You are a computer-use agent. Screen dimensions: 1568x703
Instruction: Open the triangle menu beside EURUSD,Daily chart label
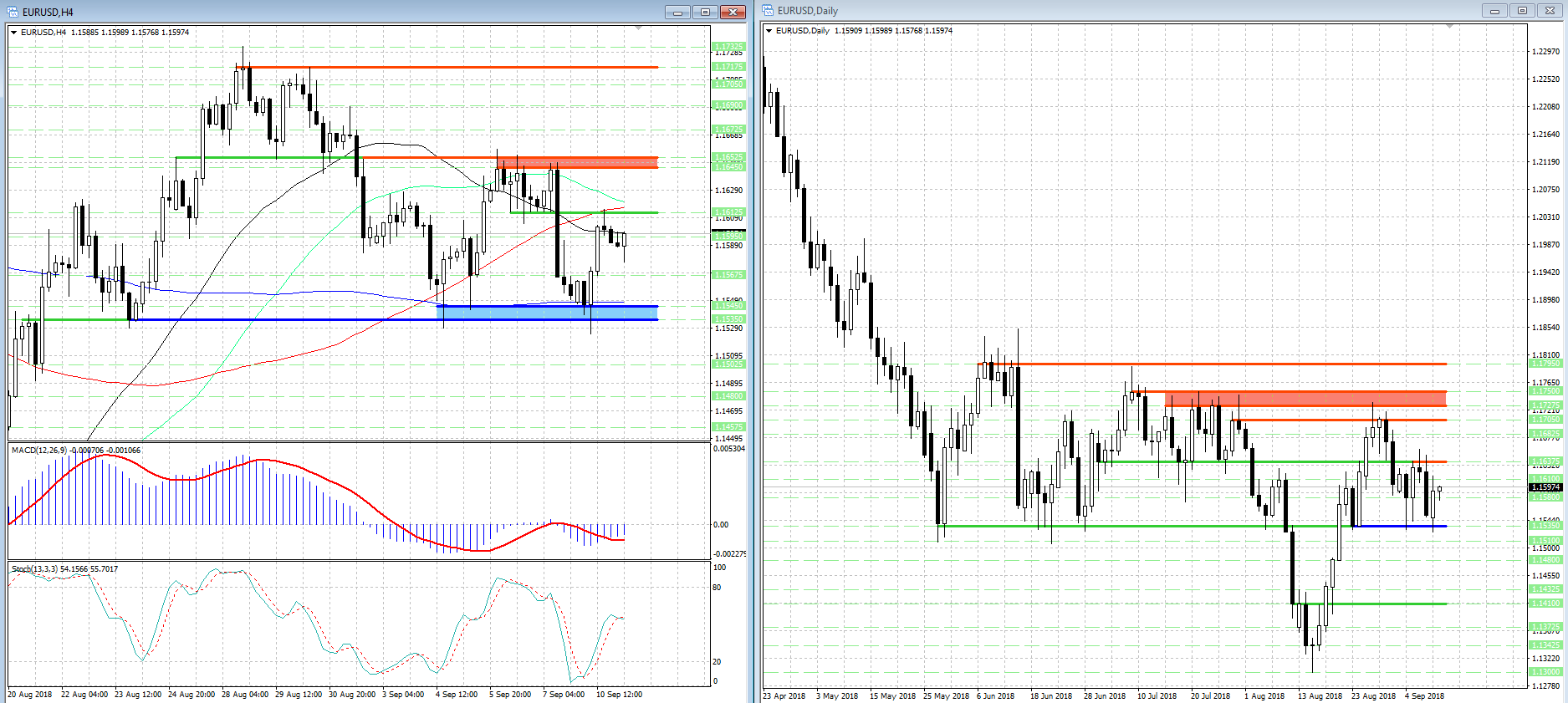(x=769, y=31)
